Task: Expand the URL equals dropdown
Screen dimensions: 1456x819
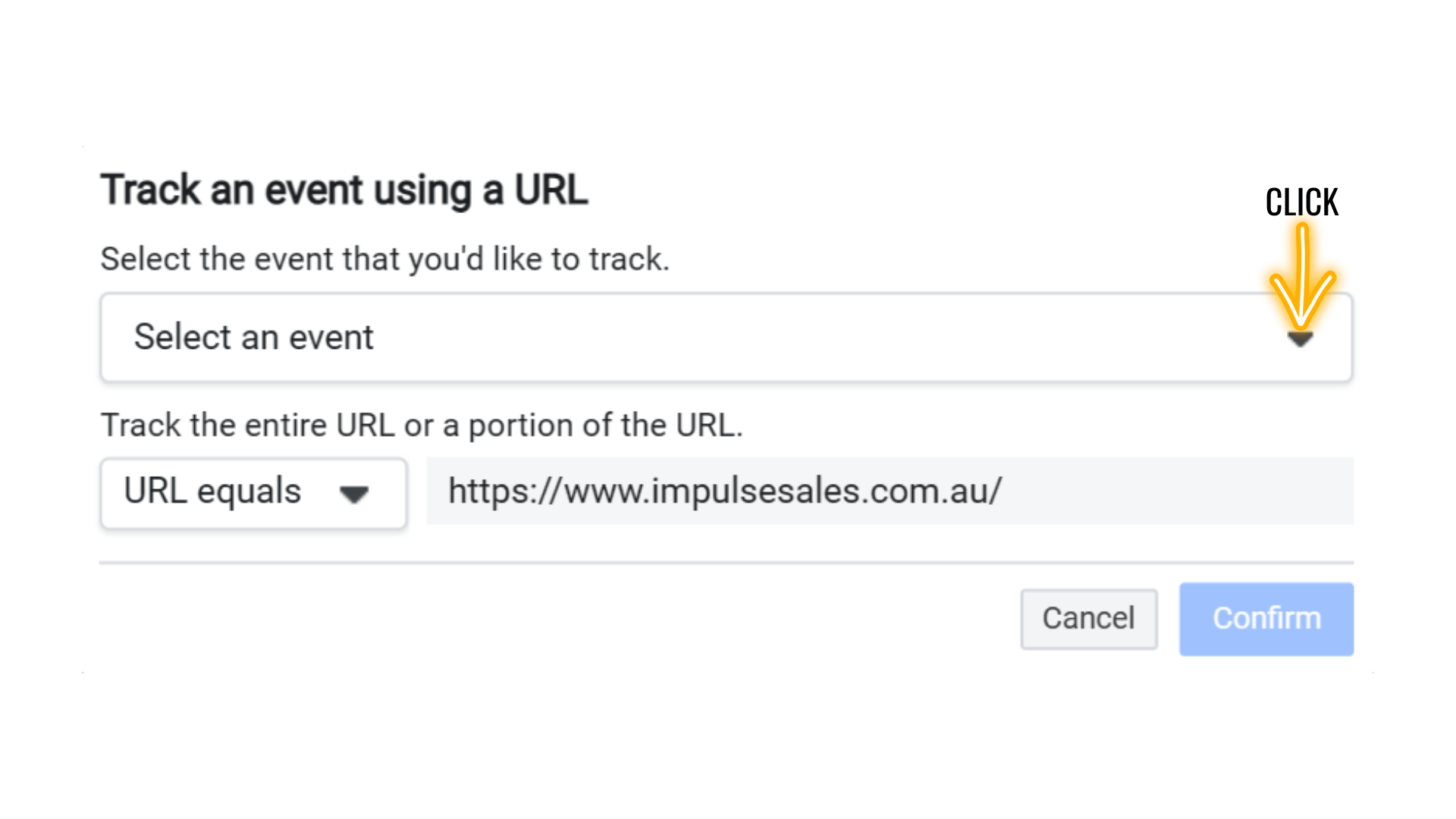Action: [253, 493]
